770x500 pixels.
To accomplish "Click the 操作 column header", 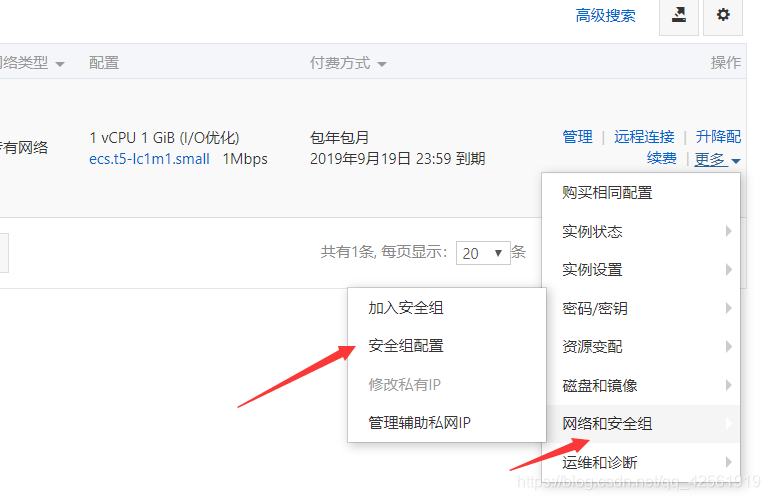I will pos(726,63).
